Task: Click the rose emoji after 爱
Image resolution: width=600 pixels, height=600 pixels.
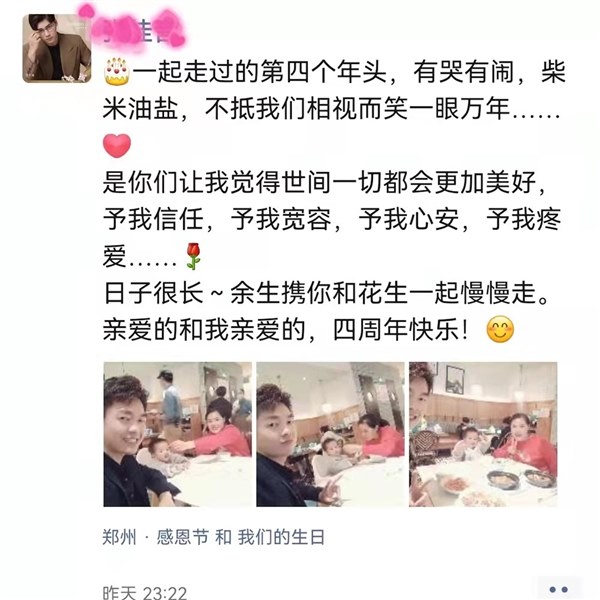Action: click(194, 256)
